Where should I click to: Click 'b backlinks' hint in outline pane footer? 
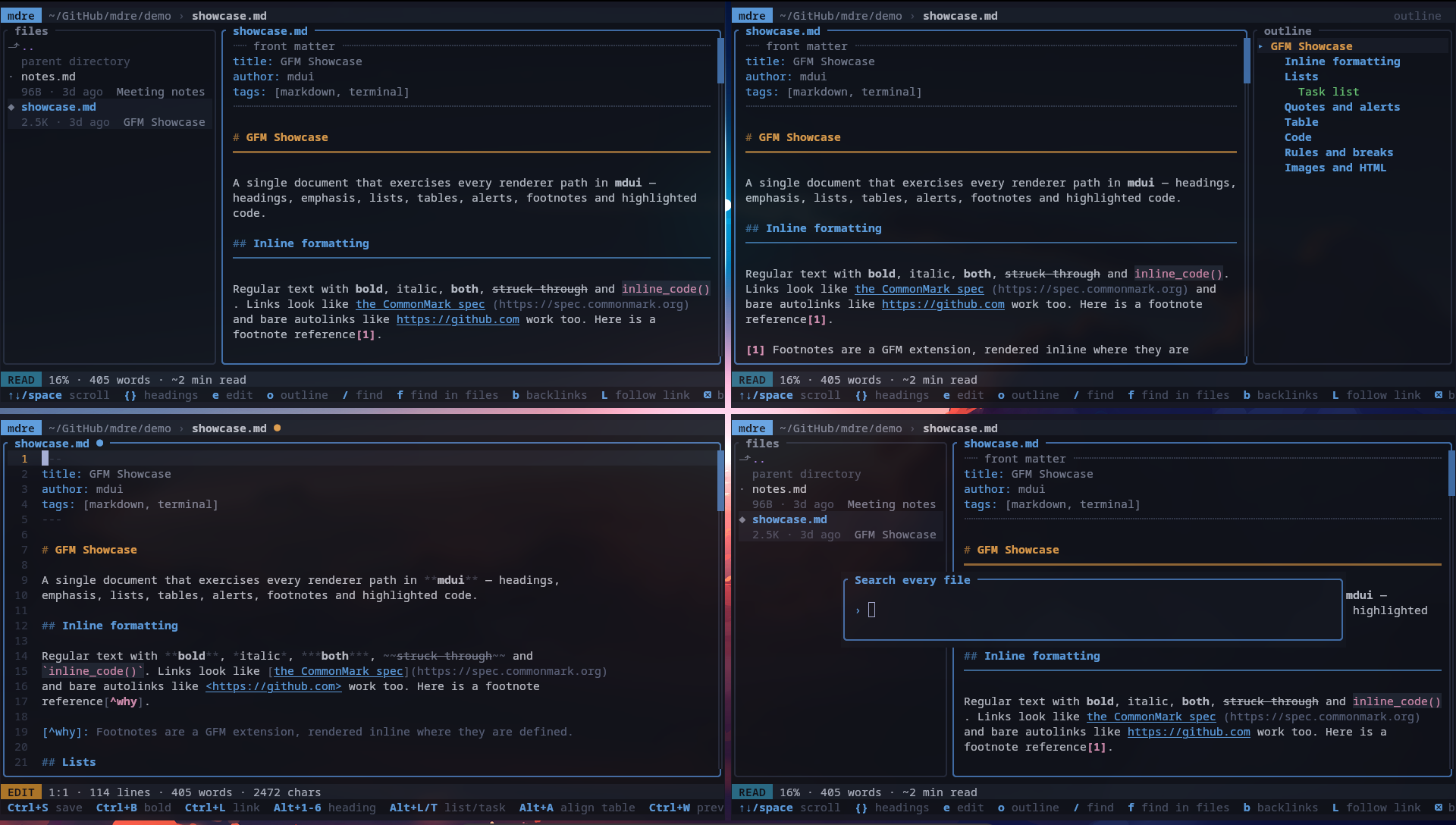click(x=1281, y=395)
